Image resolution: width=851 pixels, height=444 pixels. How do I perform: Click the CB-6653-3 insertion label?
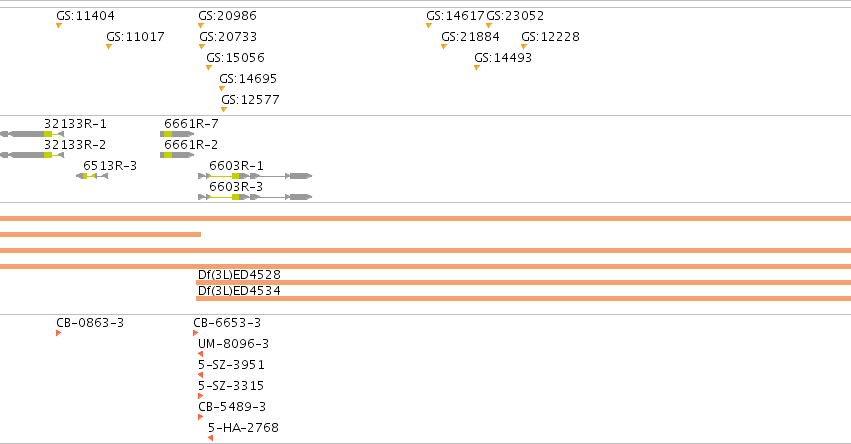pyautogui.click(x=227, y=323)
